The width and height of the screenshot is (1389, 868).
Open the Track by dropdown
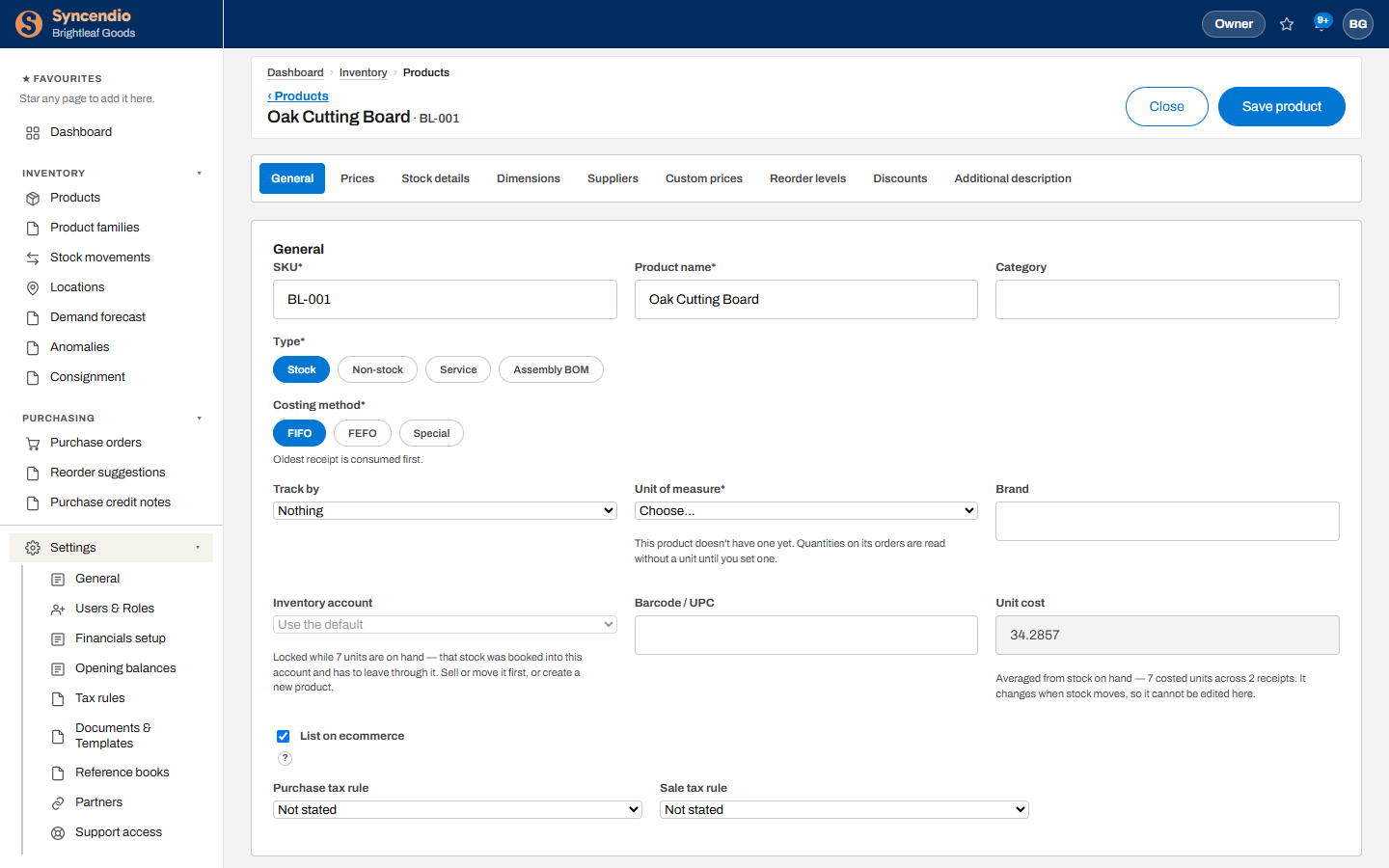[x=445, y=510]
